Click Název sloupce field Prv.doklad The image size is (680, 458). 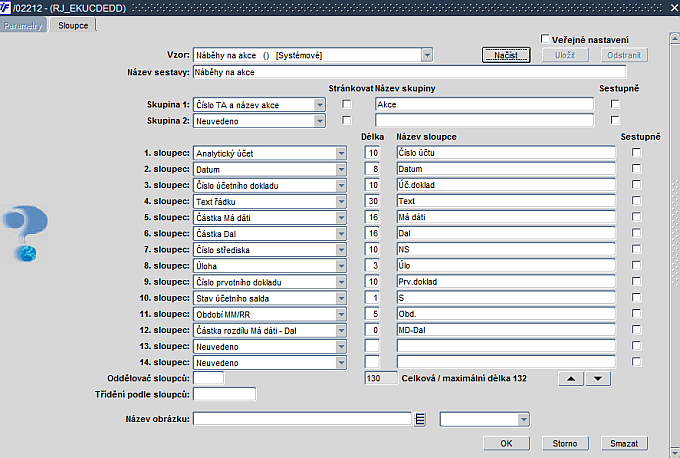coord(506,281)
